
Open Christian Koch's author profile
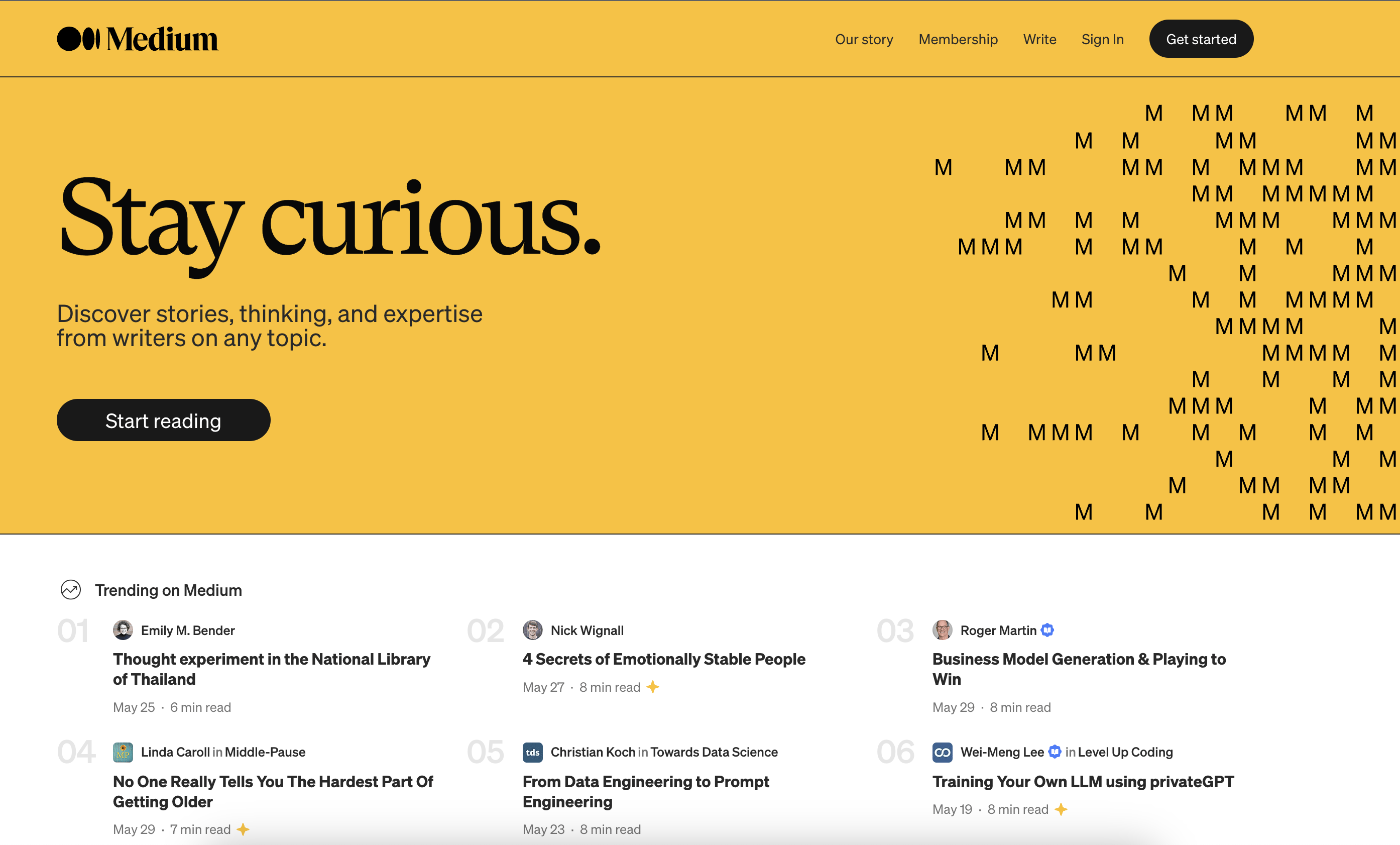[x=593, y=752]
